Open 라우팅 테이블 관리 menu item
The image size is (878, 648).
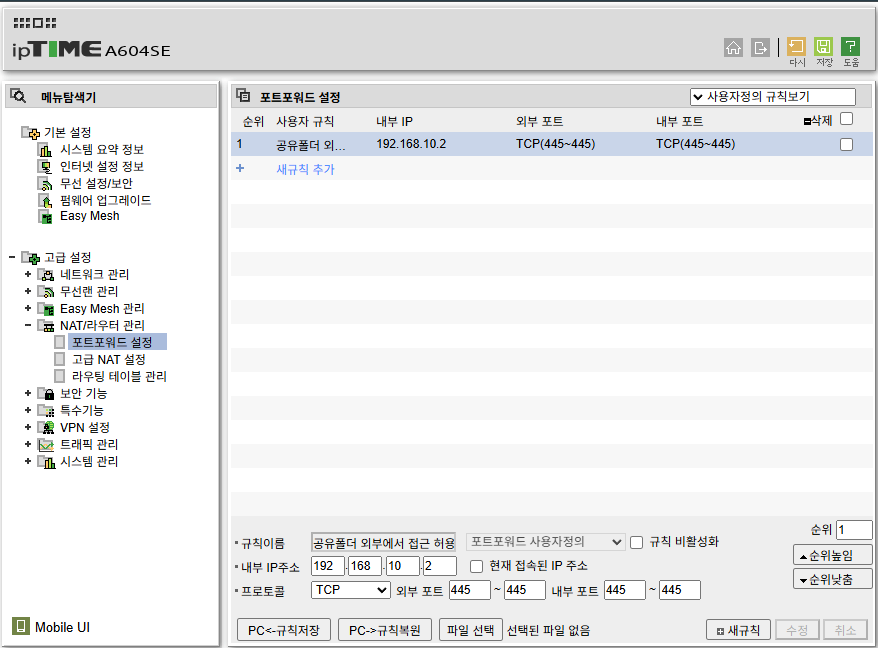pyautogui.click(x=119, y=376)
